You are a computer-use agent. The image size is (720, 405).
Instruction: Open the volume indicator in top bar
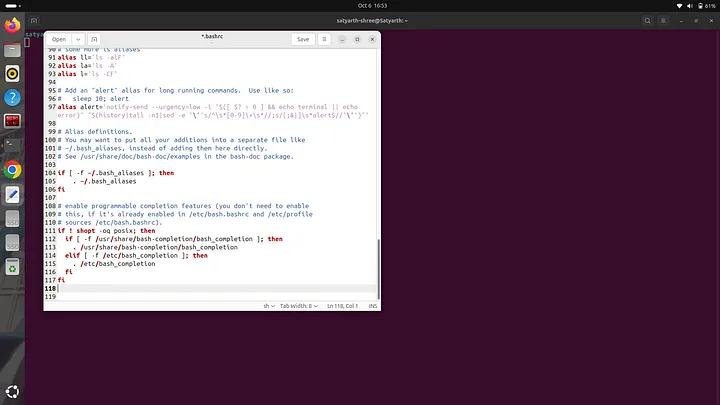690,6
